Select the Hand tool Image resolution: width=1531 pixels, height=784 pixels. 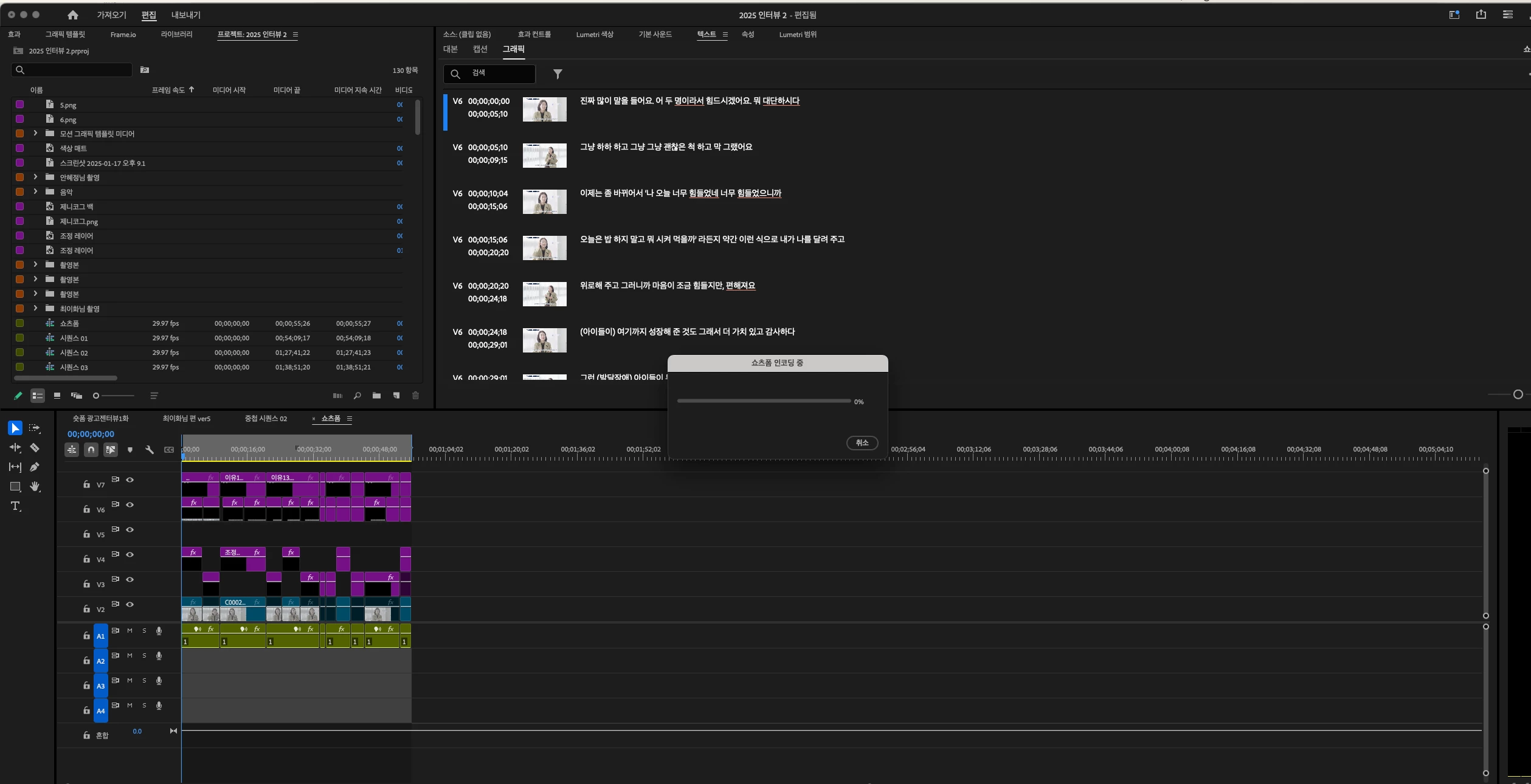point(35,487)
